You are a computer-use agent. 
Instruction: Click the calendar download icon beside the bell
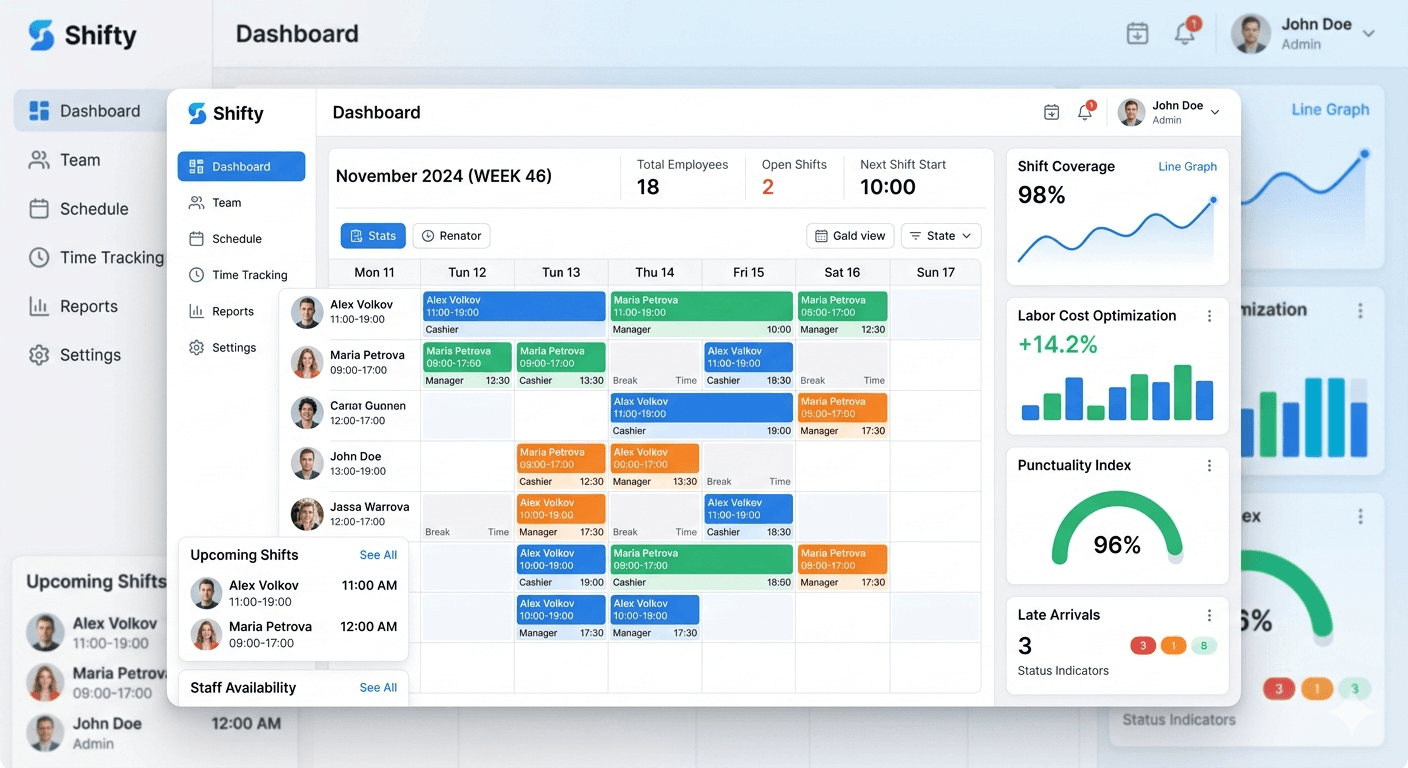click(x=1051, y=112)
